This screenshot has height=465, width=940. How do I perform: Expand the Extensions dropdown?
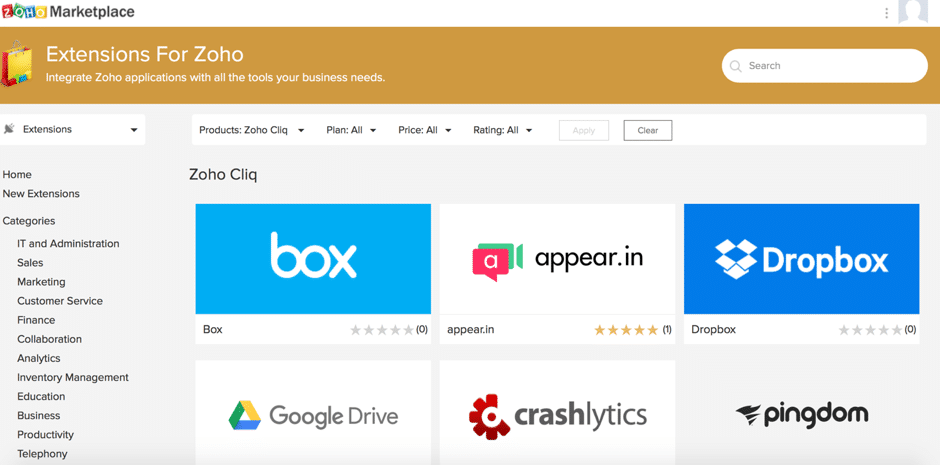coord(73,129)
